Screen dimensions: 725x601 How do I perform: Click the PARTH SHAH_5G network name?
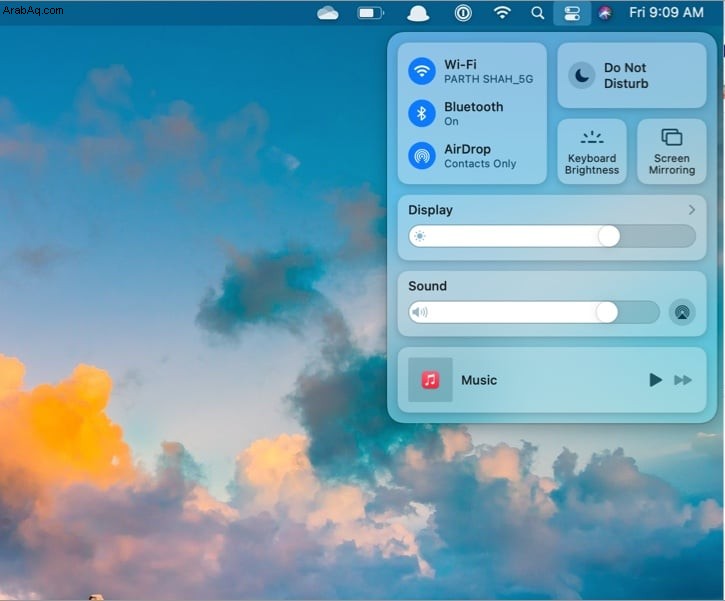point(489,79)
